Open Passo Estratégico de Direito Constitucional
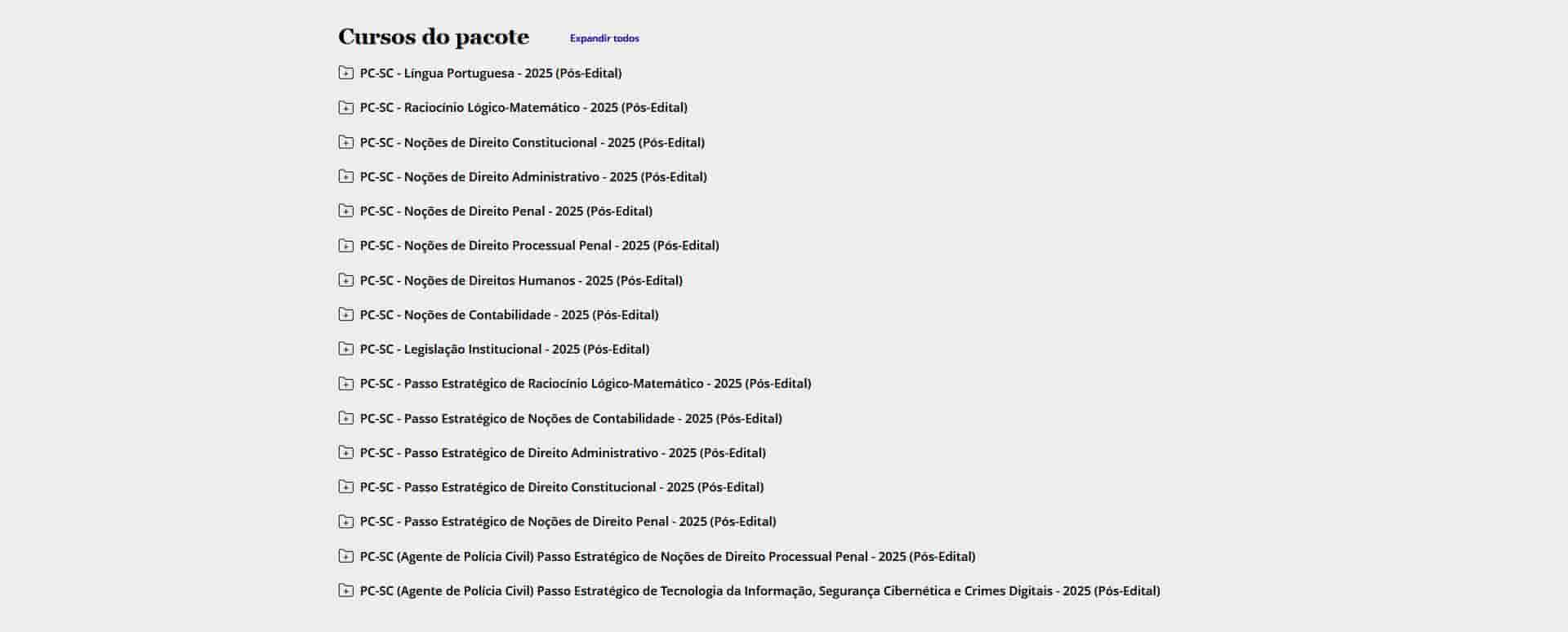 tap(561, 487)
